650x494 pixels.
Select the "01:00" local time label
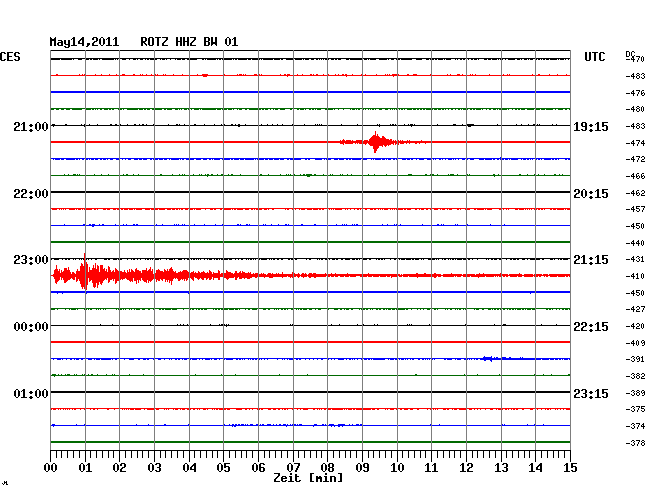[31, 393]
